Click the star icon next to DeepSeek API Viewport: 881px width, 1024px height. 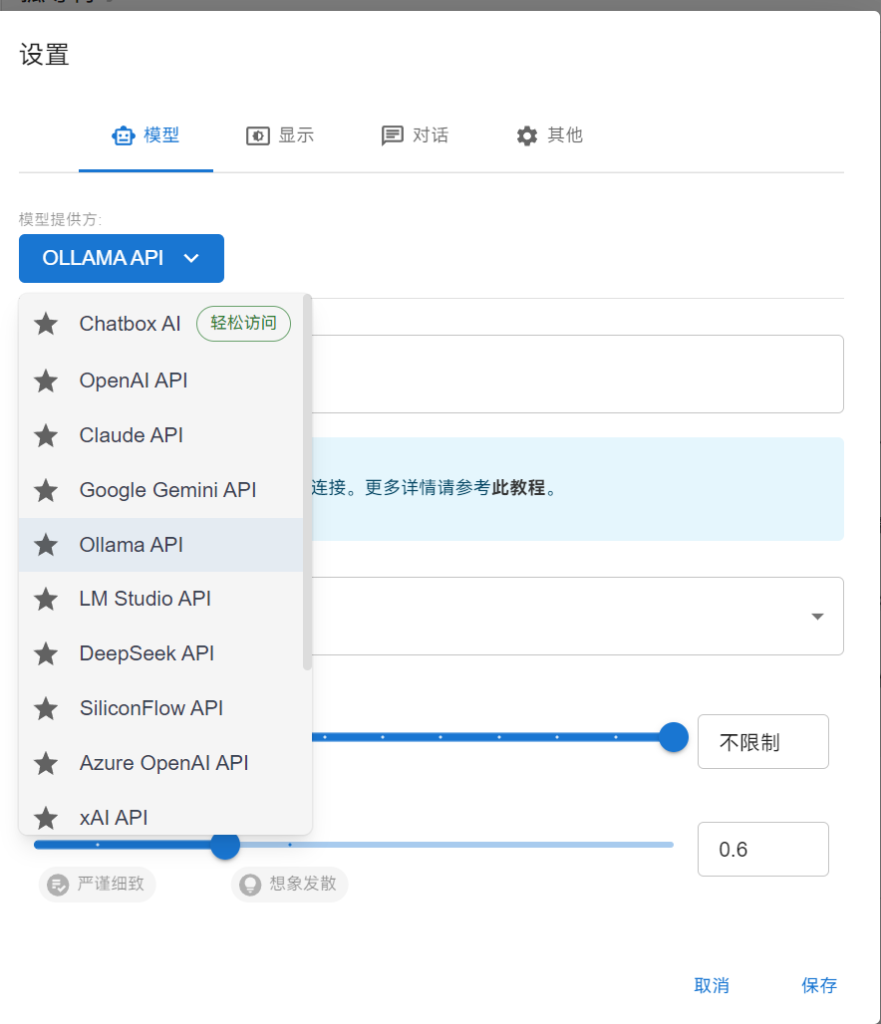click(x=46, y=654)
